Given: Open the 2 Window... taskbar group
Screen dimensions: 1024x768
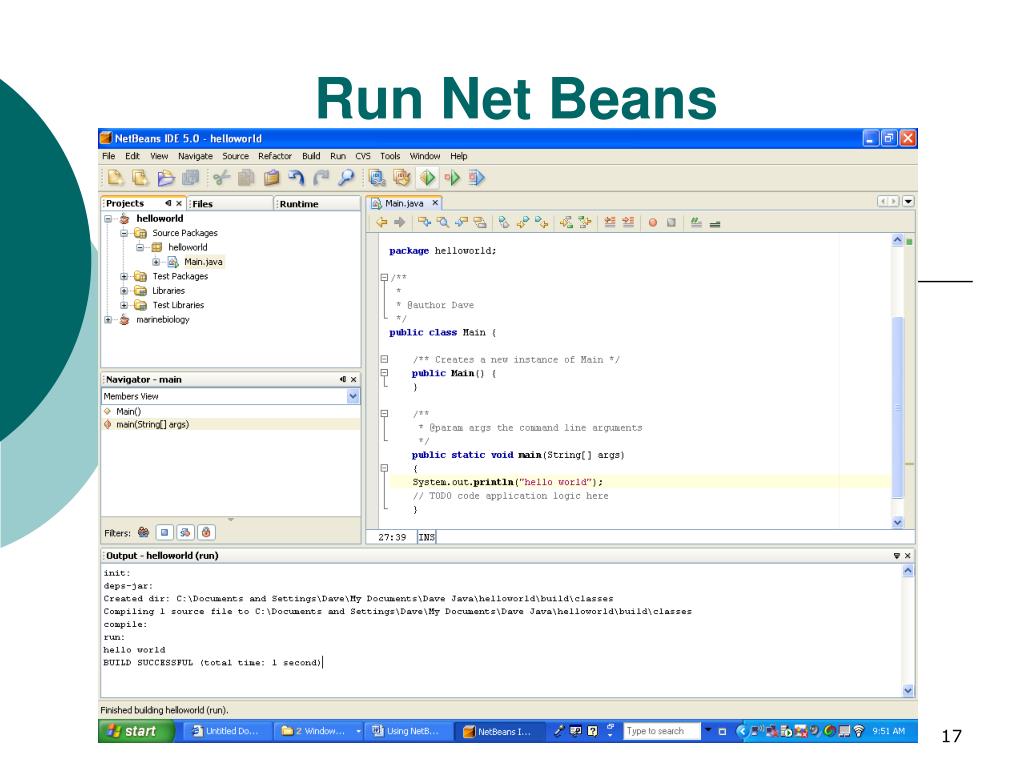Looking at the screenshot, I should [320, 731].
